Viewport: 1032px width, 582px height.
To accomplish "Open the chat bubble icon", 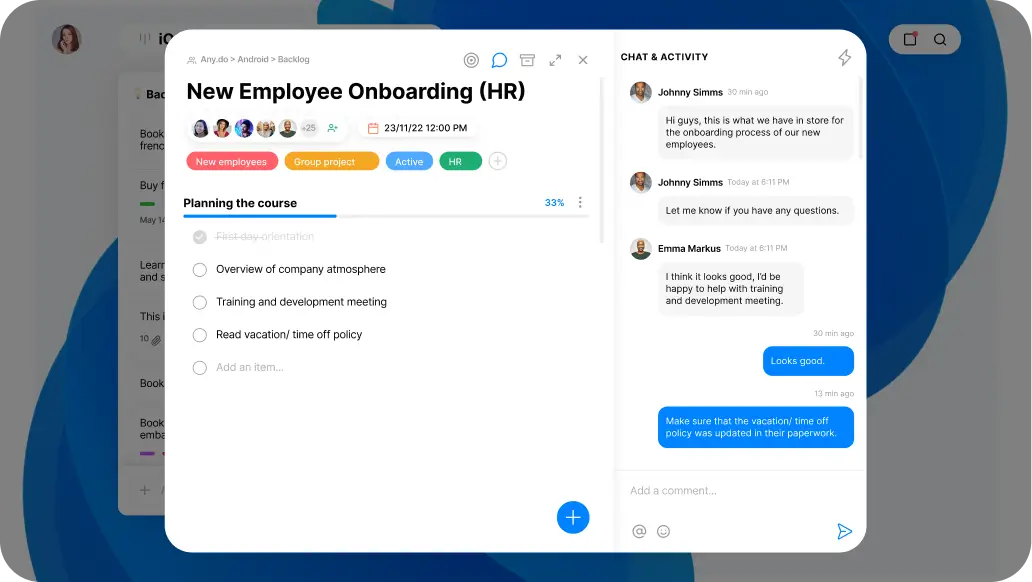I will click(x=499, y=60).
